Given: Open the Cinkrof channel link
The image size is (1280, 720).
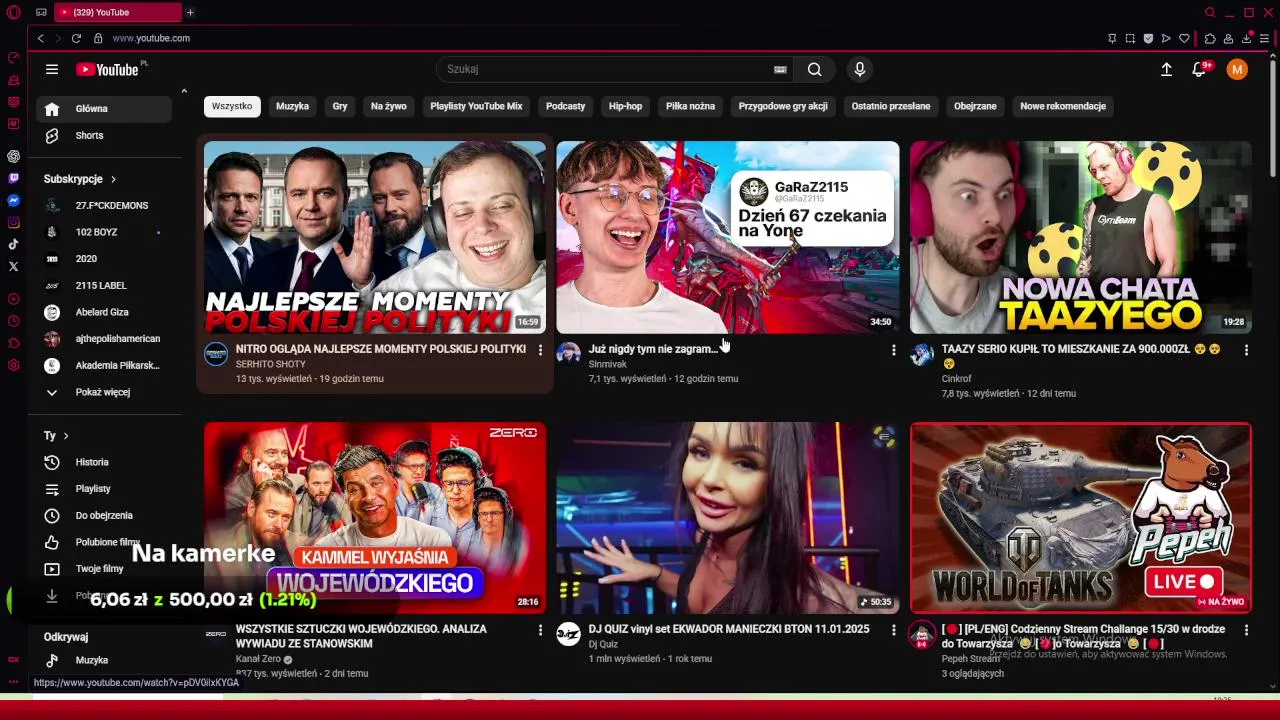Looking at the screenshot, I should pyautogui.click(x=957, y=379).
